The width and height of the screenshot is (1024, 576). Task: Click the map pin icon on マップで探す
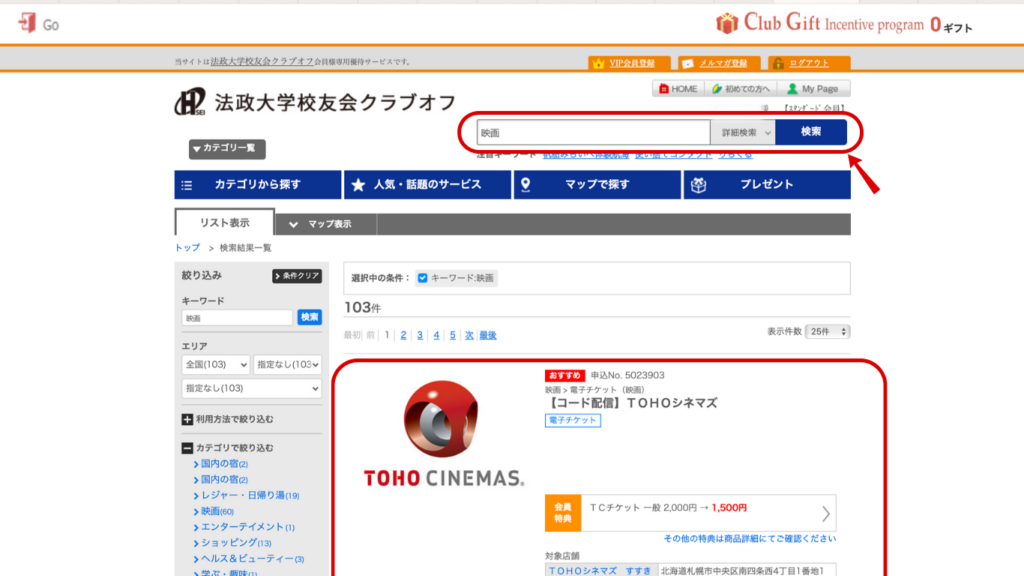pos(525,185)
